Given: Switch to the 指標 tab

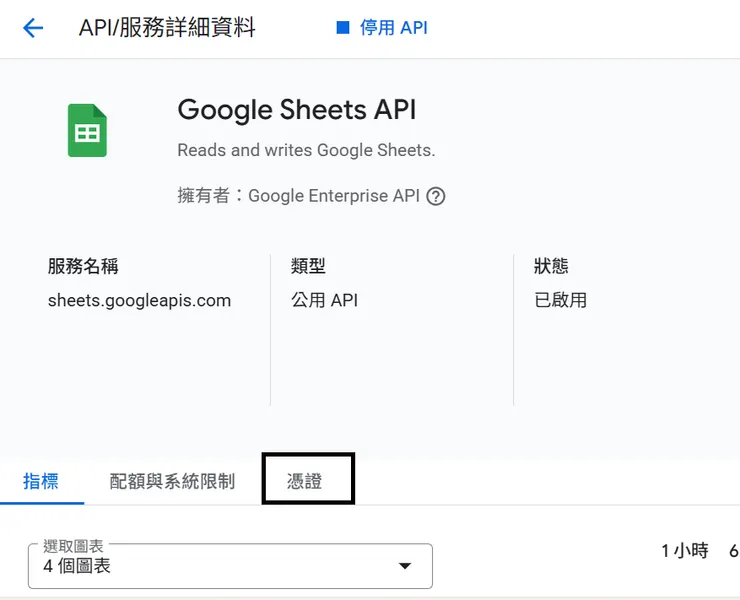Looking at the screenshot, I should (x=41, y=481).
